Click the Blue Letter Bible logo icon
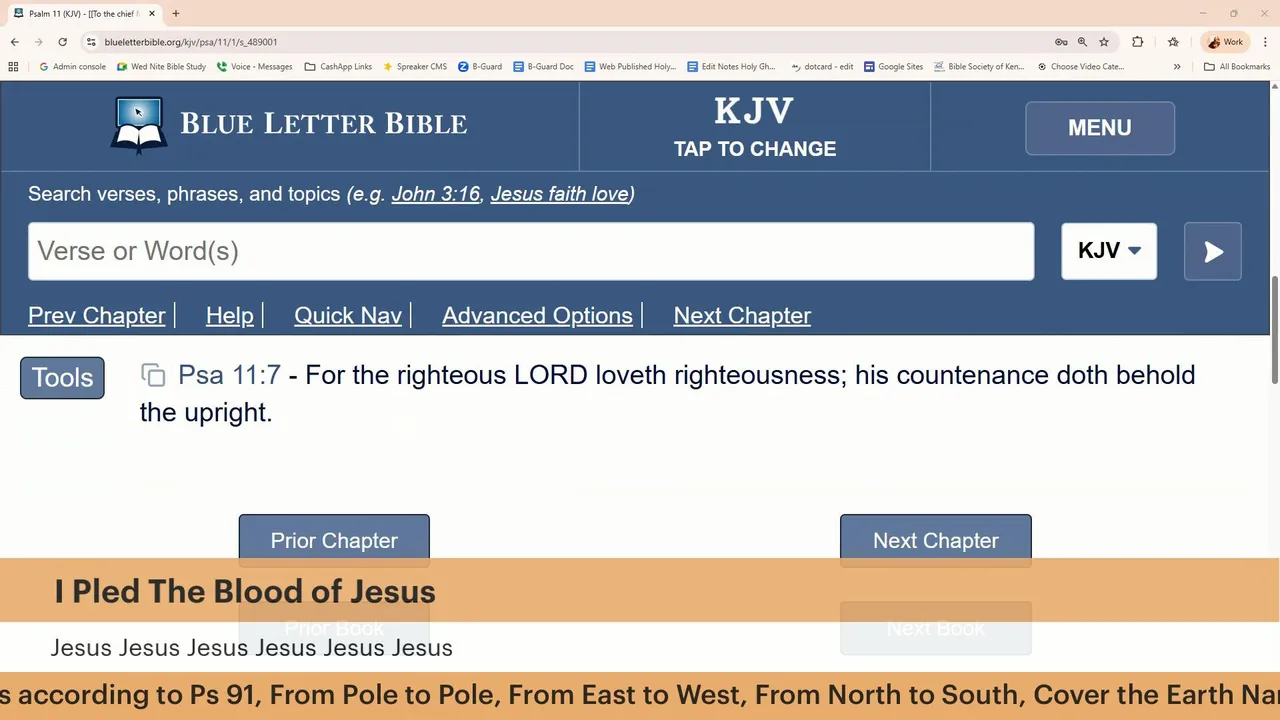This screenshot has width=1280, height=720. tap(138, 124)
